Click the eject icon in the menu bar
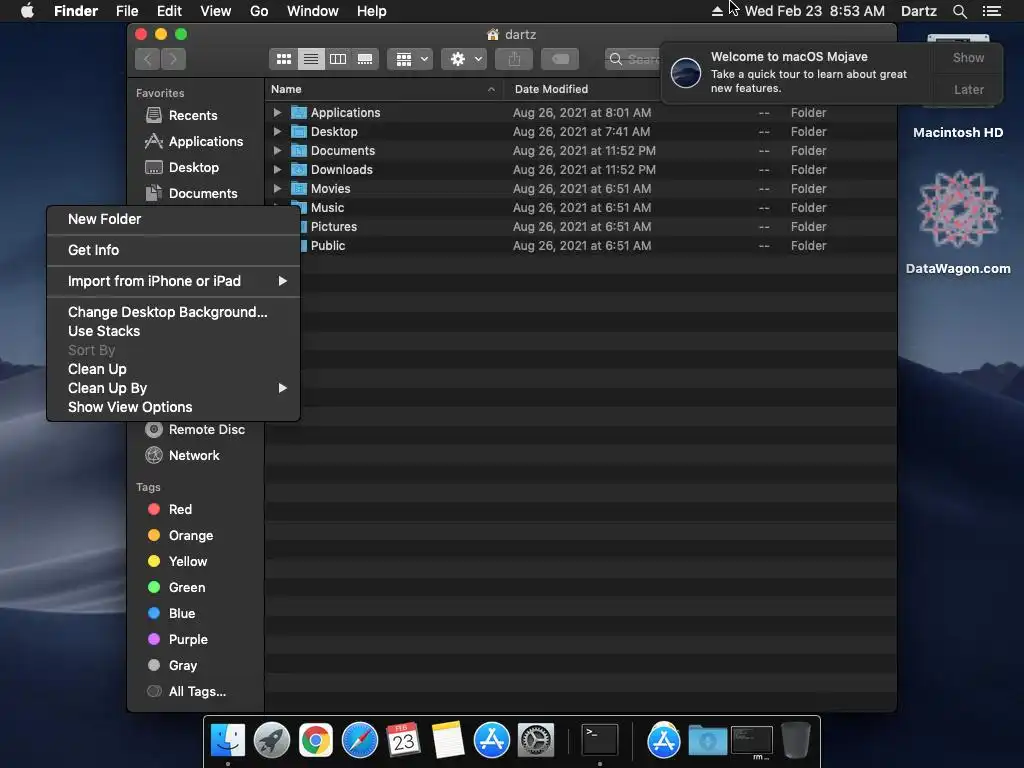 [x=717, y=11]
